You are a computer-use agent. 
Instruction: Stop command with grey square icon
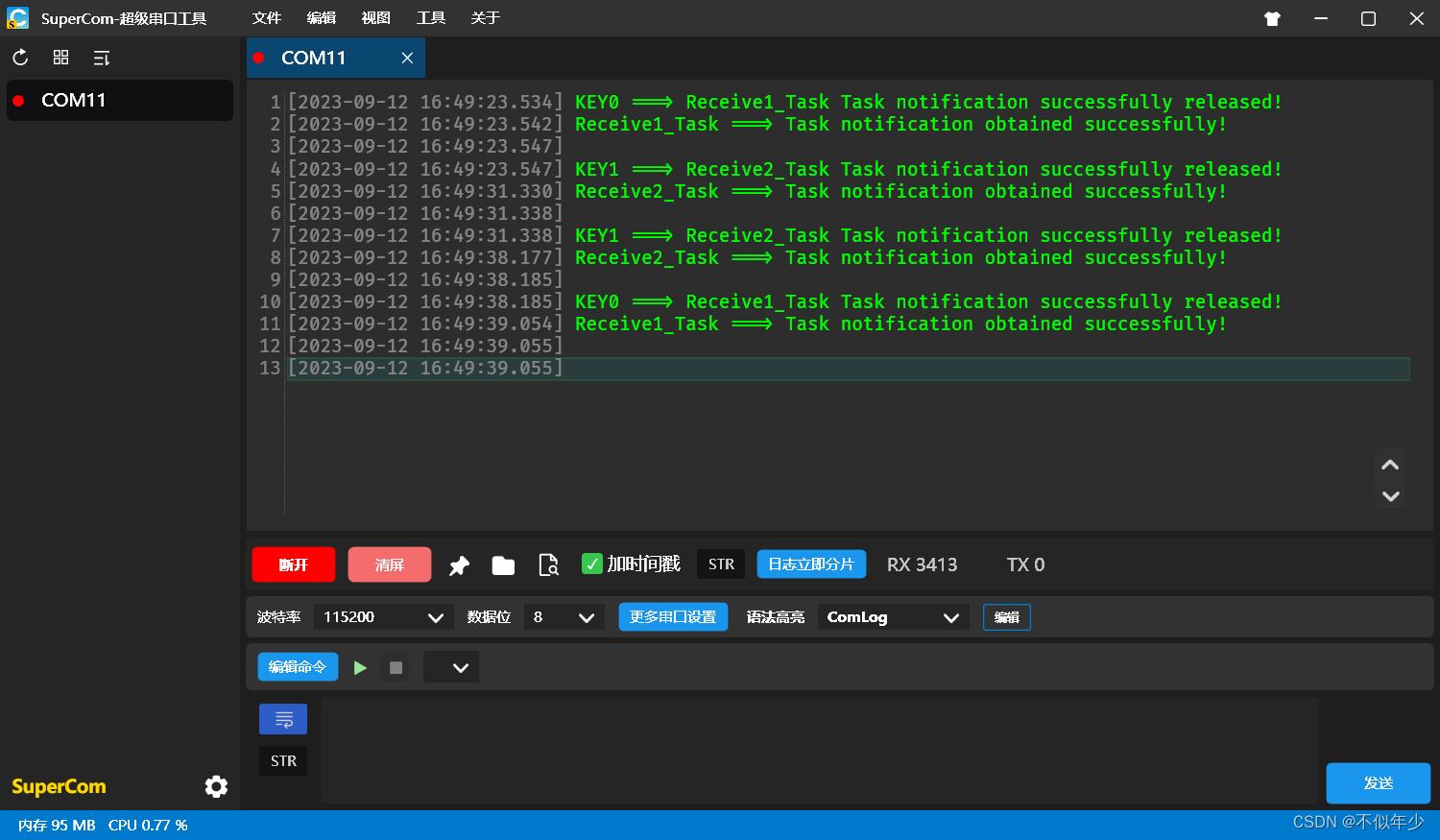point(396,667)
